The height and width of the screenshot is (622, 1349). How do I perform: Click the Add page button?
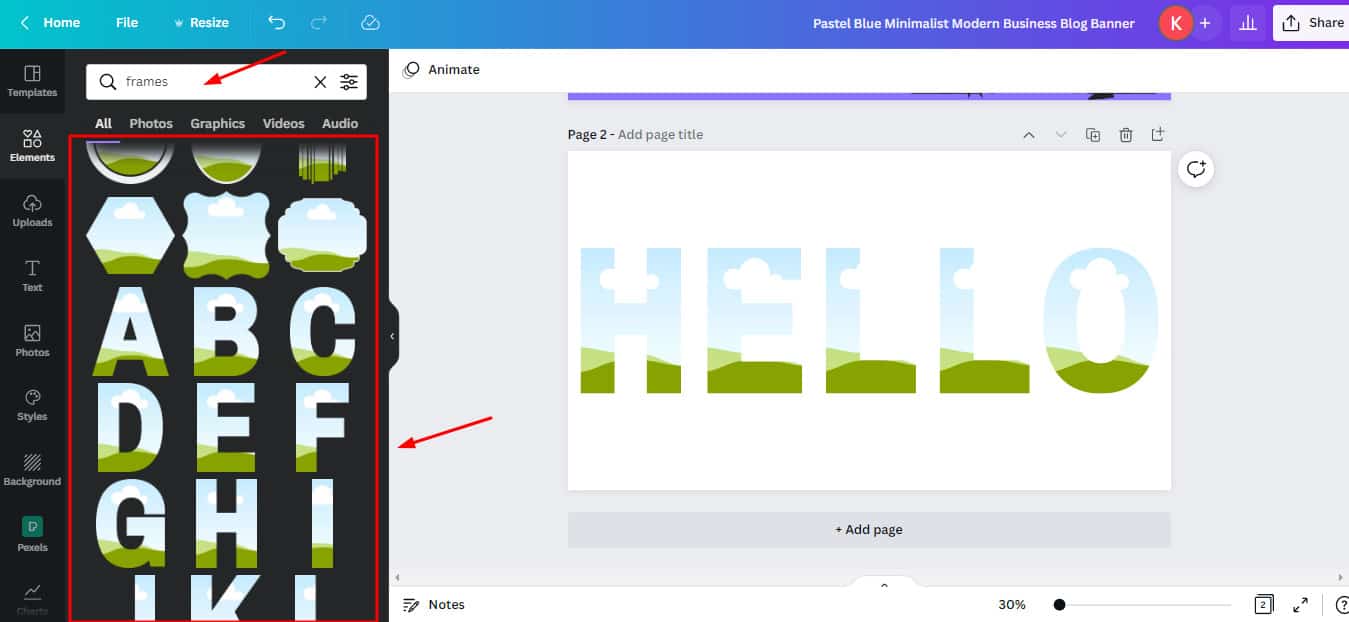coord(868,529)
